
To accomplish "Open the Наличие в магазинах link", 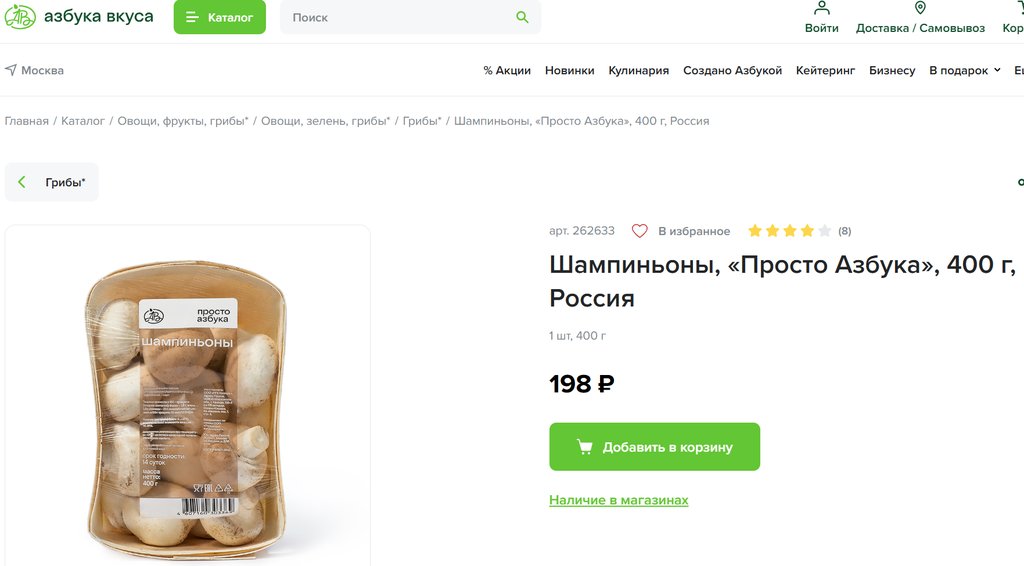I will point(619,500).
